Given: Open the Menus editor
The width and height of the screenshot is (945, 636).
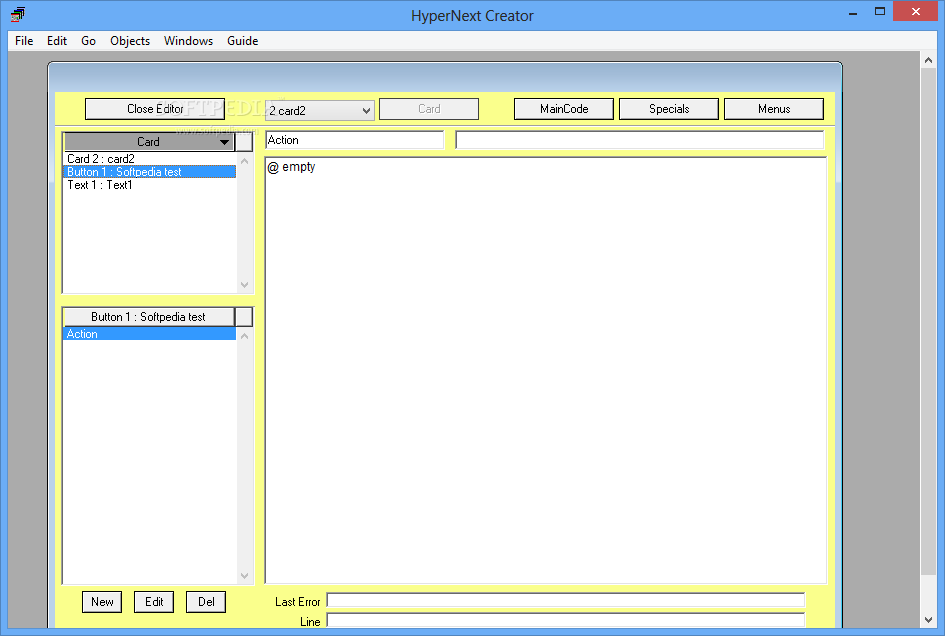Looking at the screenshot, I should point(774,109).
